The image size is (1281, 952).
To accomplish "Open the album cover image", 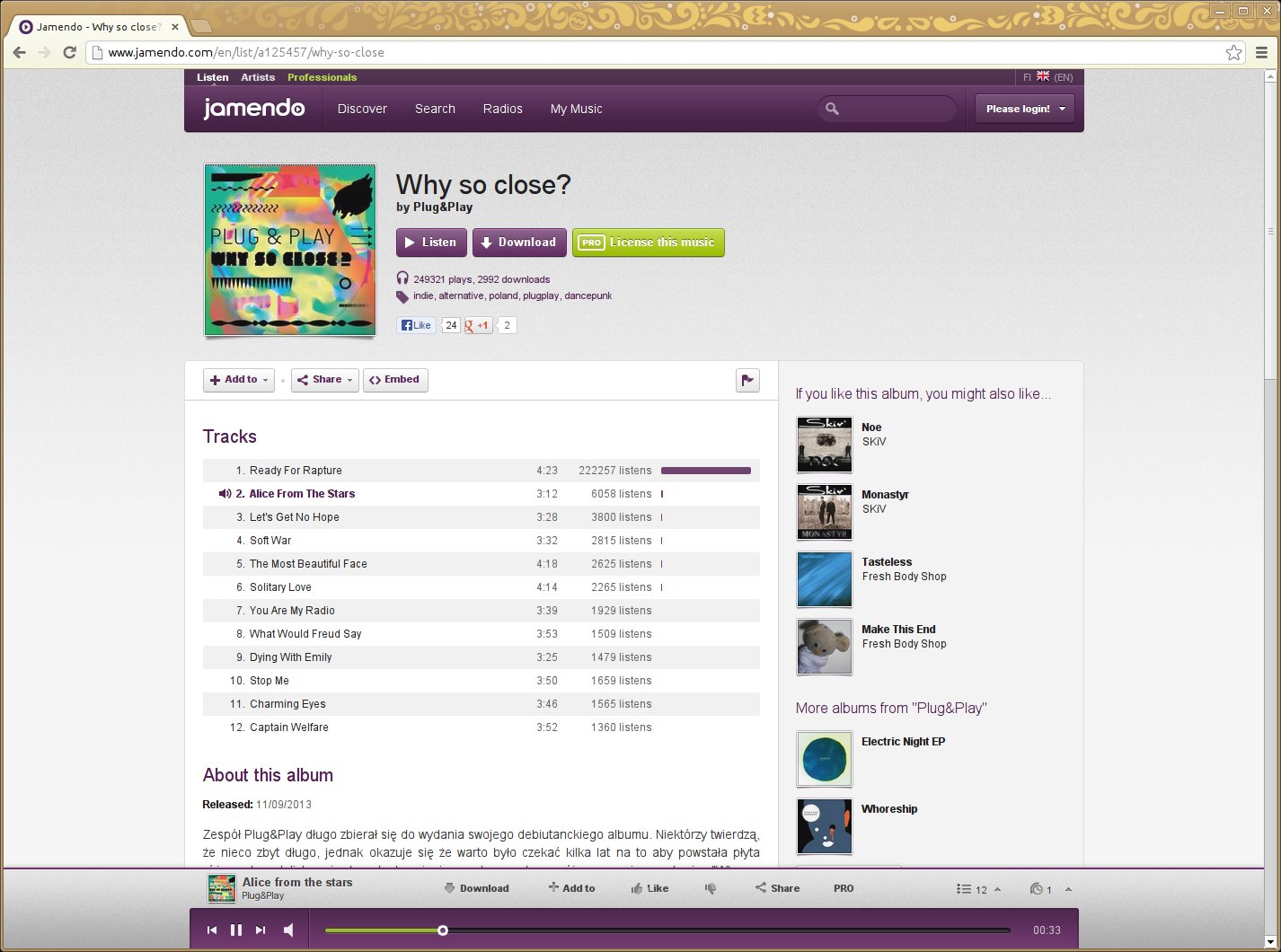I will tap(290, 250).
